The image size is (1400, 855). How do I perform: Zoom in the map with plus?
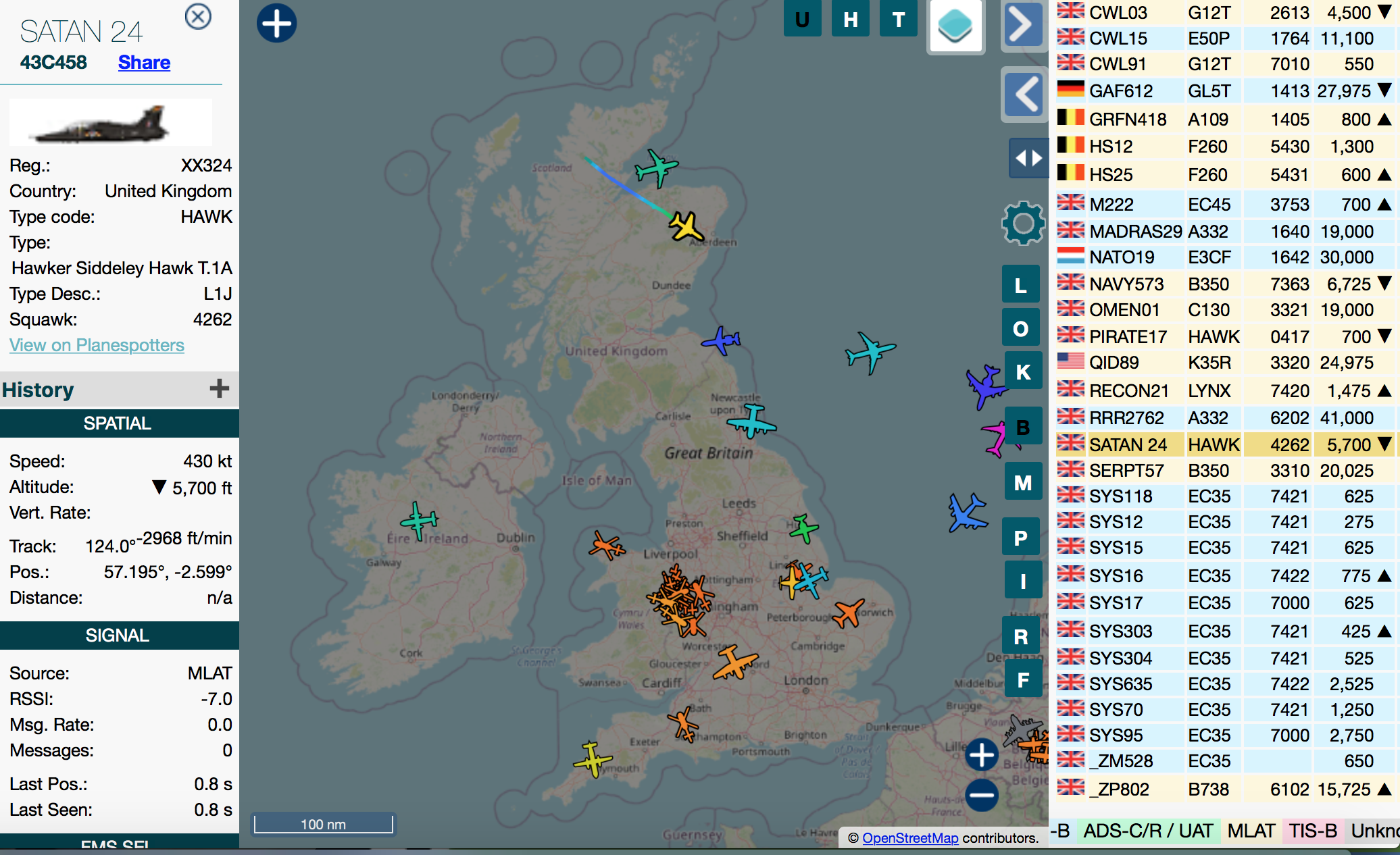pyautogui.click(x=982, y=754)
